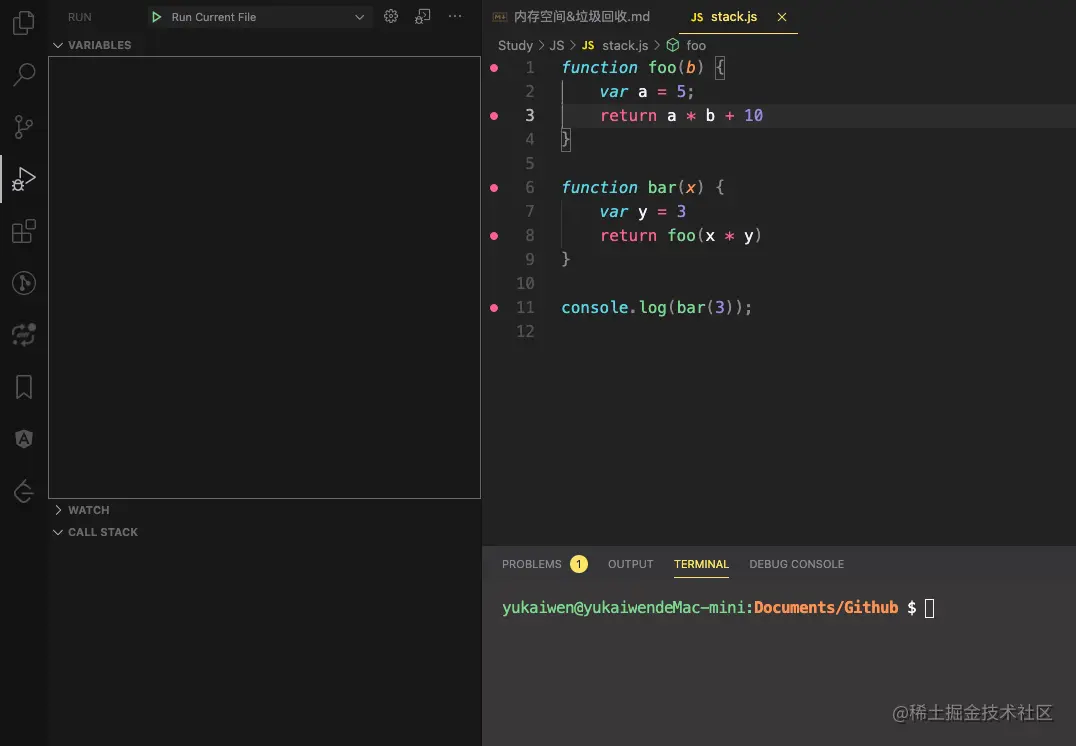The width and height of the screenshot is (1076, 746).
Task: Toggle breakpoint on line 1
Action: point(494,68)
